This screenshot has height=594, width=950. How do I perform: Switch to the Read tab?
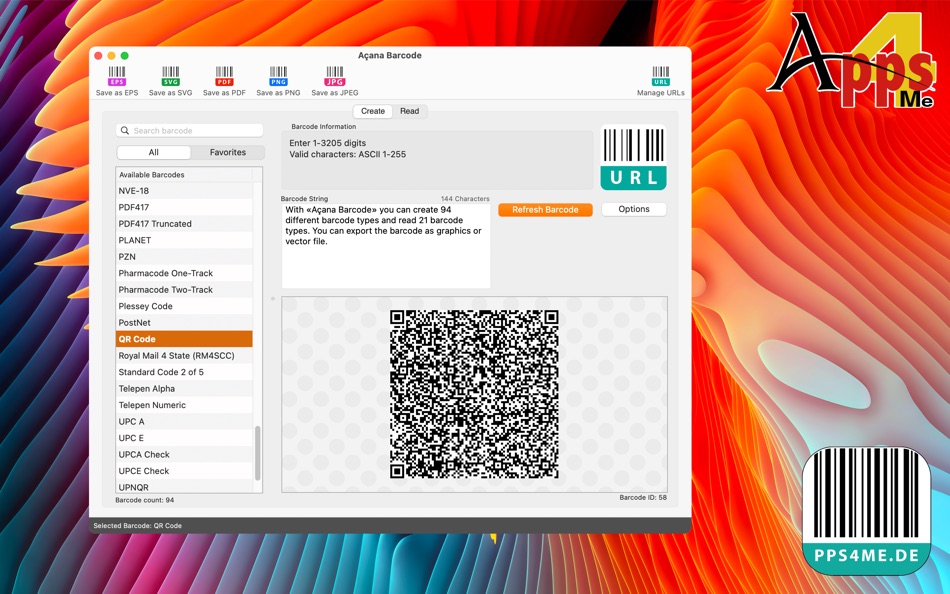click(410, 111)
